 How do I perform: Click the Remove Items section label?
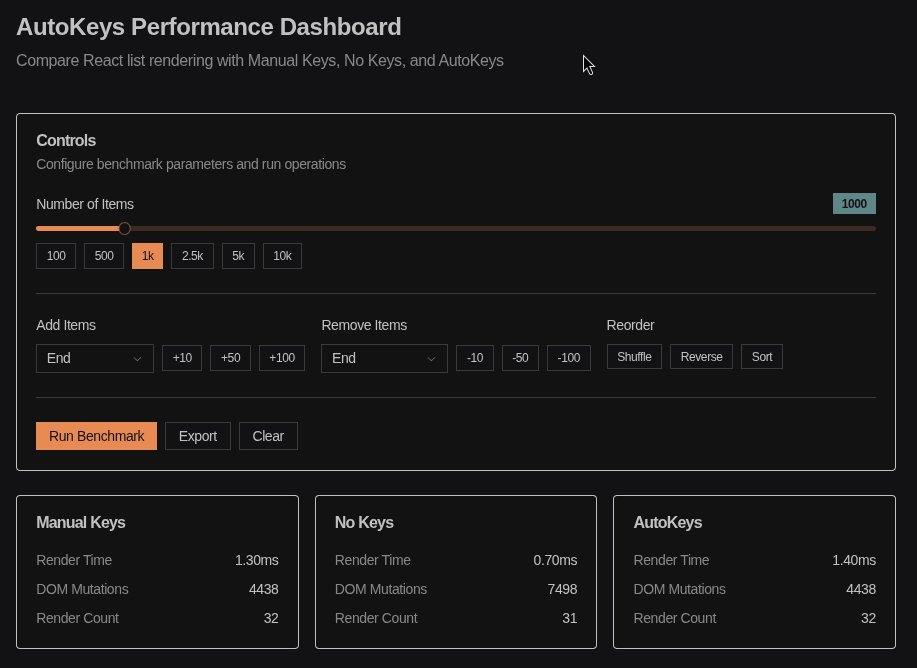pyautogui.click(x=364, y=325)
